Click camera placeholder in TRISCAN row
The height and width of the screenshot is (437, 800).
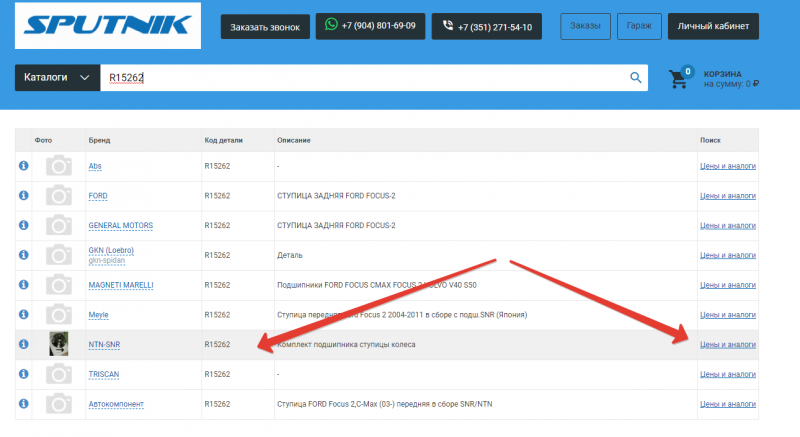(x=59, y=374)
